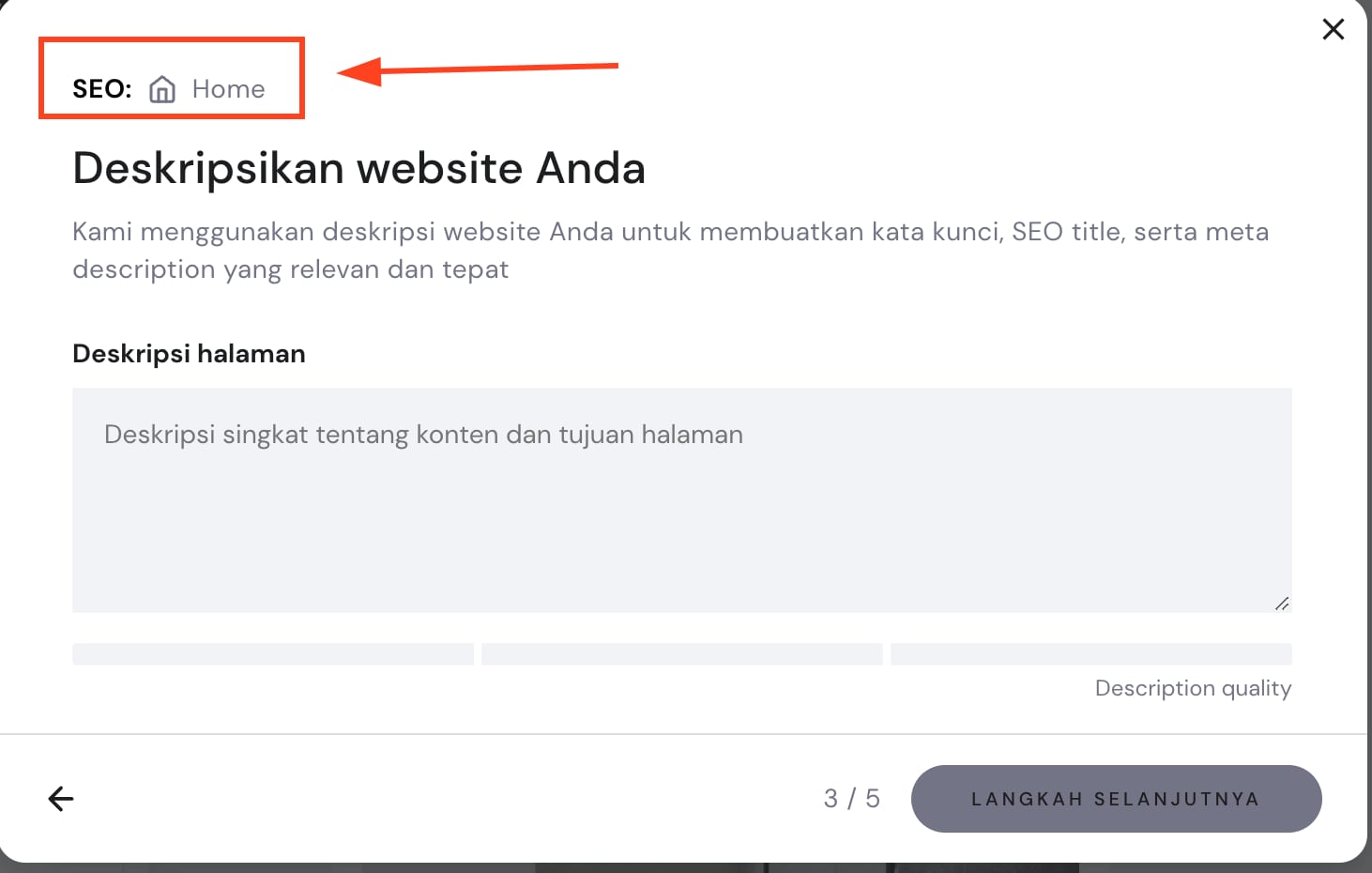This screenshot has height=873, width=1372.
Task: Click the house icon next to Home
Action: (162, 89)
